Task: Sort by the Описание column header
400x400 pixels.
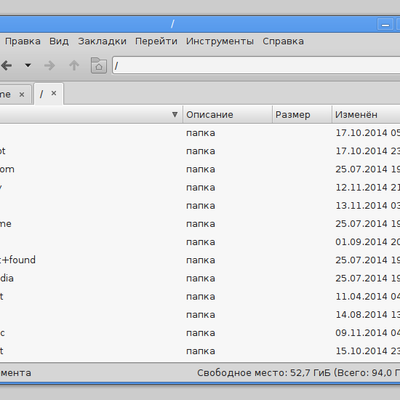Action: [227, 115]
